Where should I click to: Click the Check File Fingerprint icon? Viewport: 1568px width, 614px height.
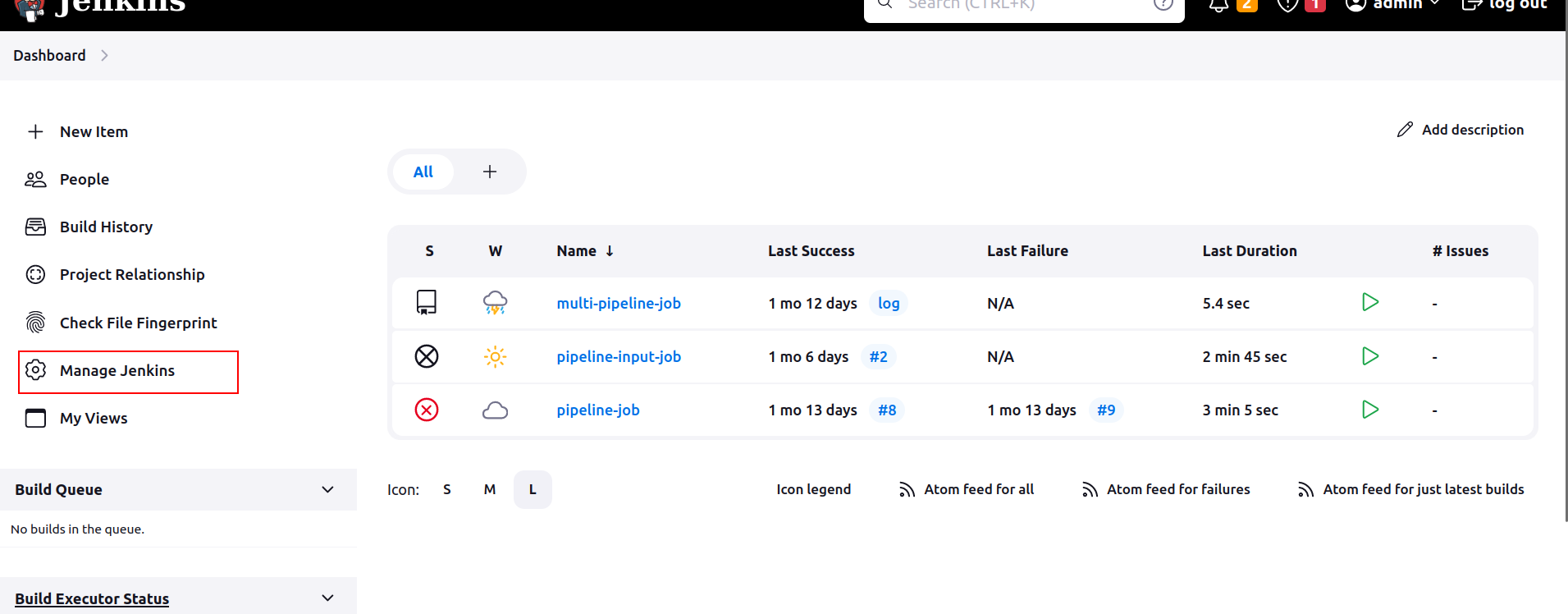(35, 323)
